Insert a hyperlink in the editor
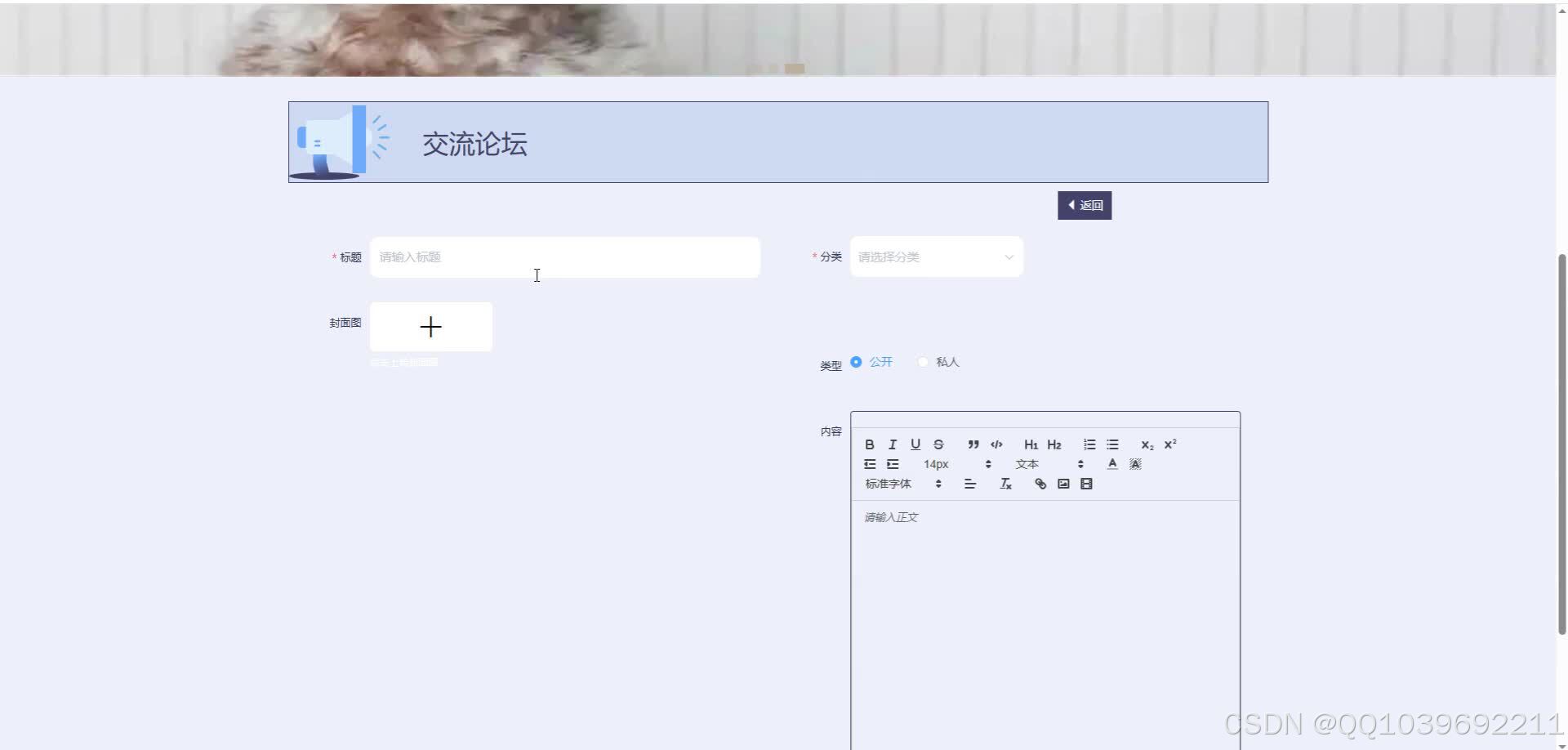 click(1040, 483)
